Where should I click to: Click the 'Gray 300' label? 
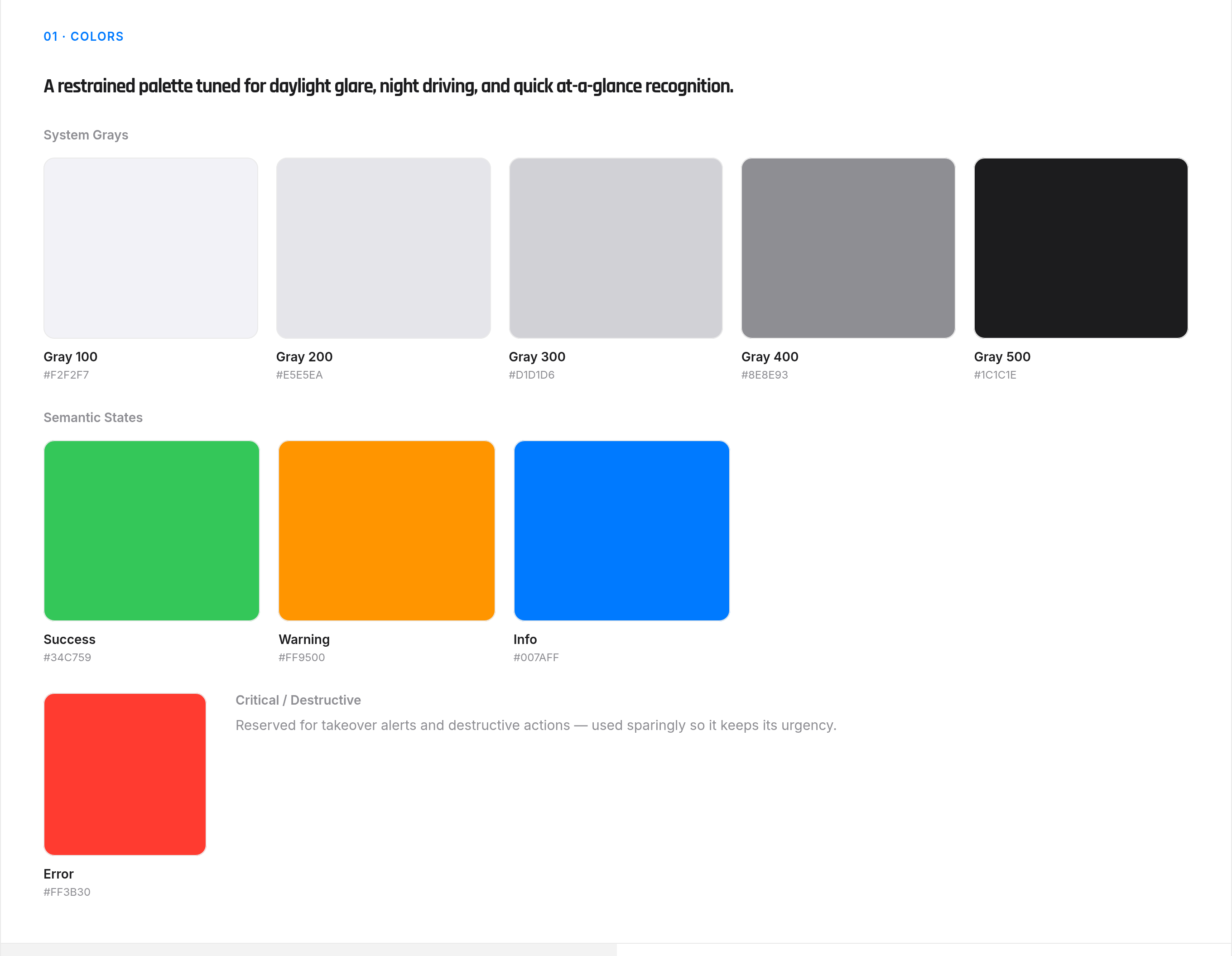pyautogui.click(x=537, y=356)
